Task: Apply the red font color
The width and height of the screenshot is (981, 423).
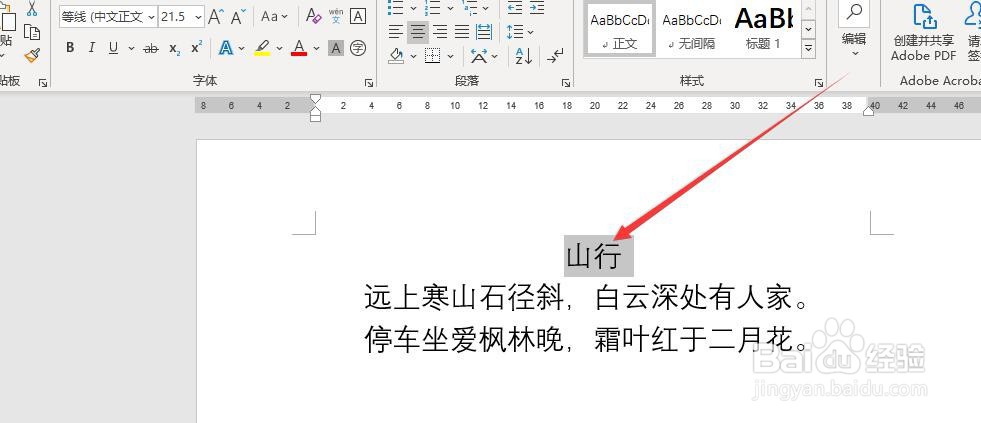Action: (x=299, y=48)
